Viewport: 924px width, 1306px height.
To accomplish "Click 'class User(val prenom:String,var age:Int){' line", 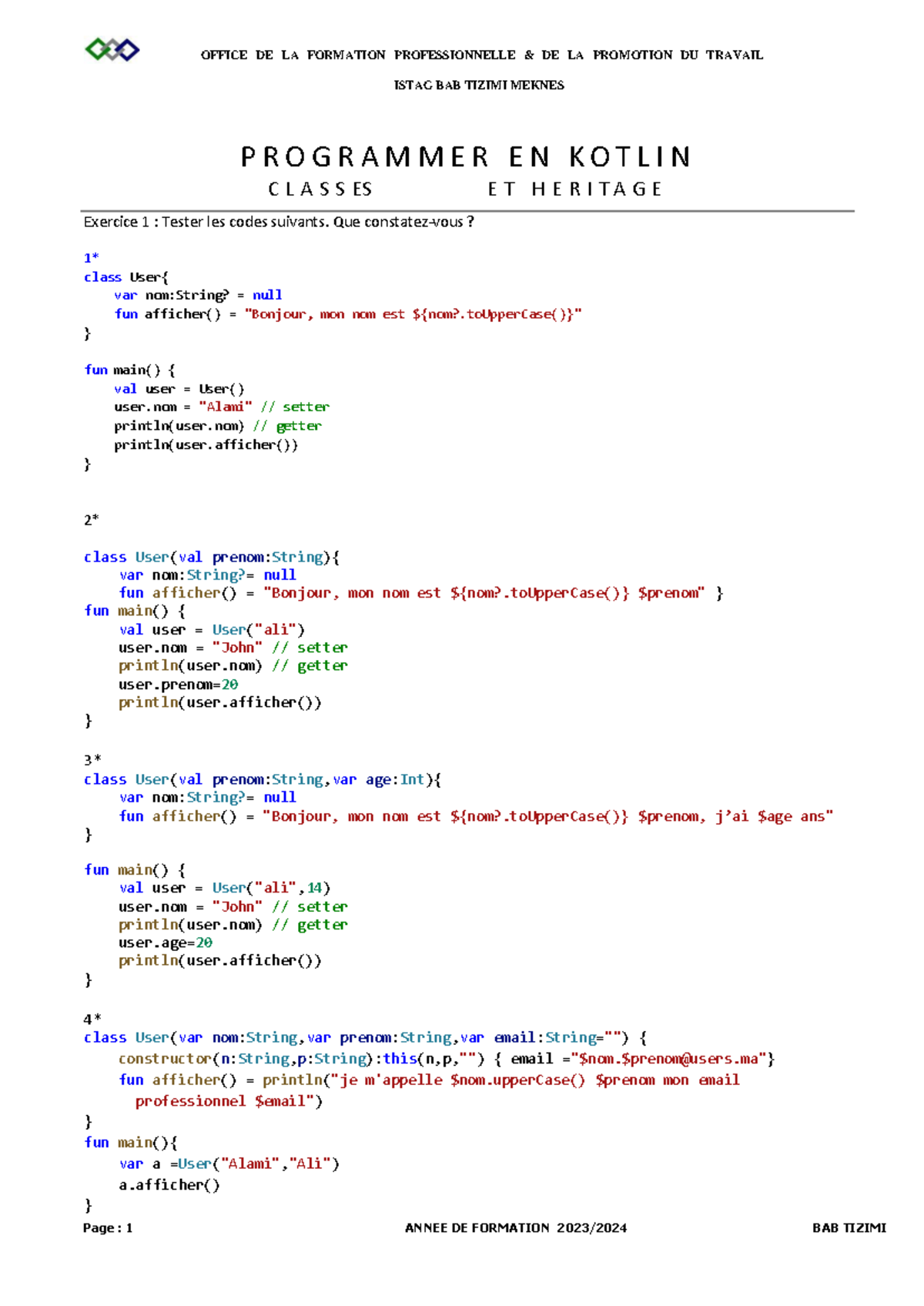I will (263, 779).
